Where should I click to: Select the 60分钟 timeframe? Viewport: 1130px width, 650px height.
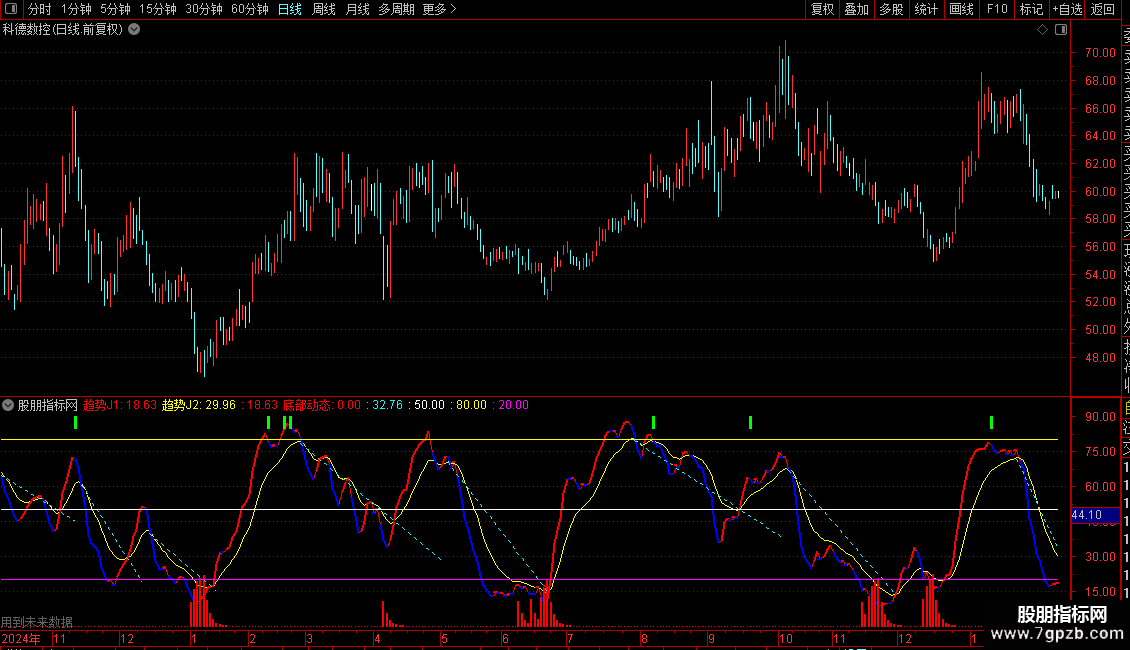[250, 9]
